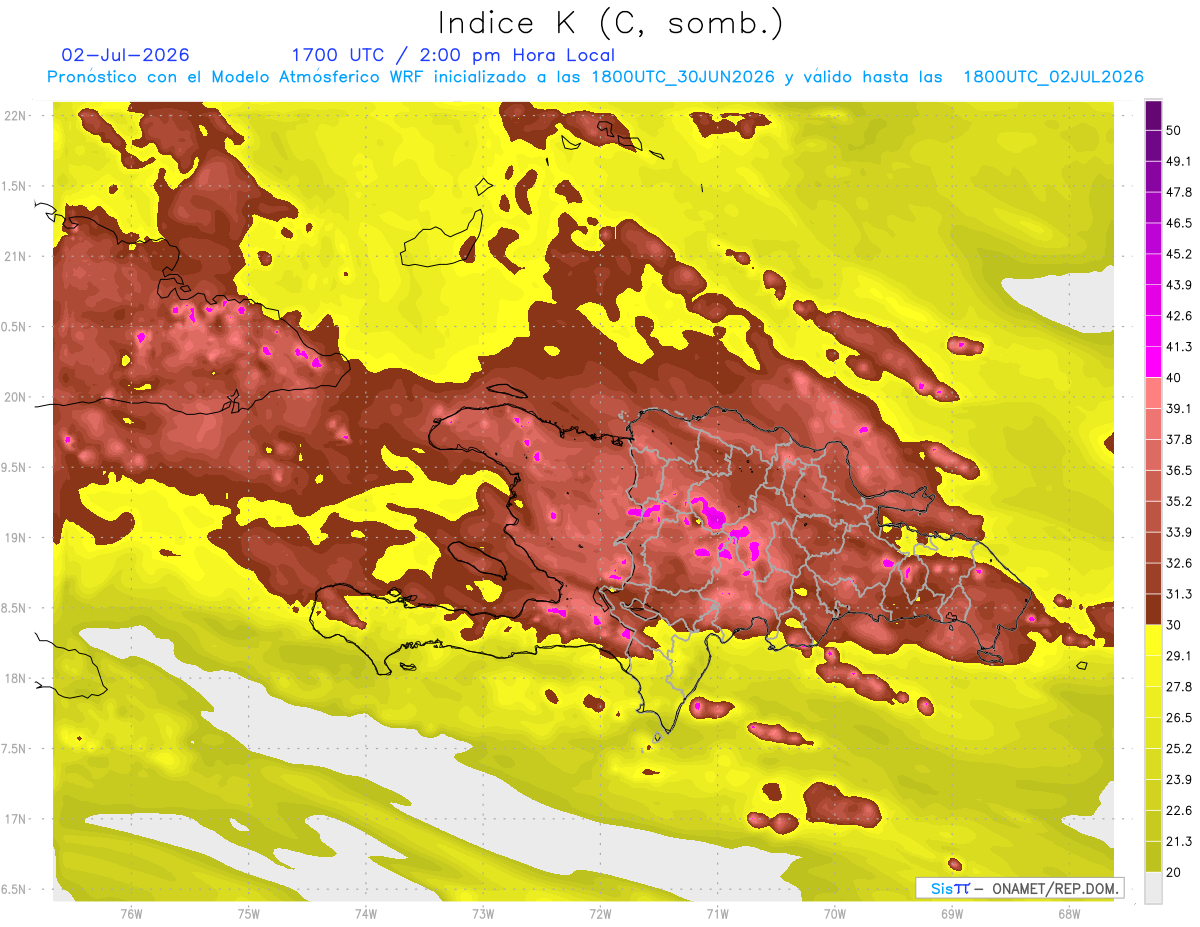Select the 17N latitude axis label
Image resolution: width=1200 pixels, height=927 pixels.
pyautogui.click(x=16, y=819)
